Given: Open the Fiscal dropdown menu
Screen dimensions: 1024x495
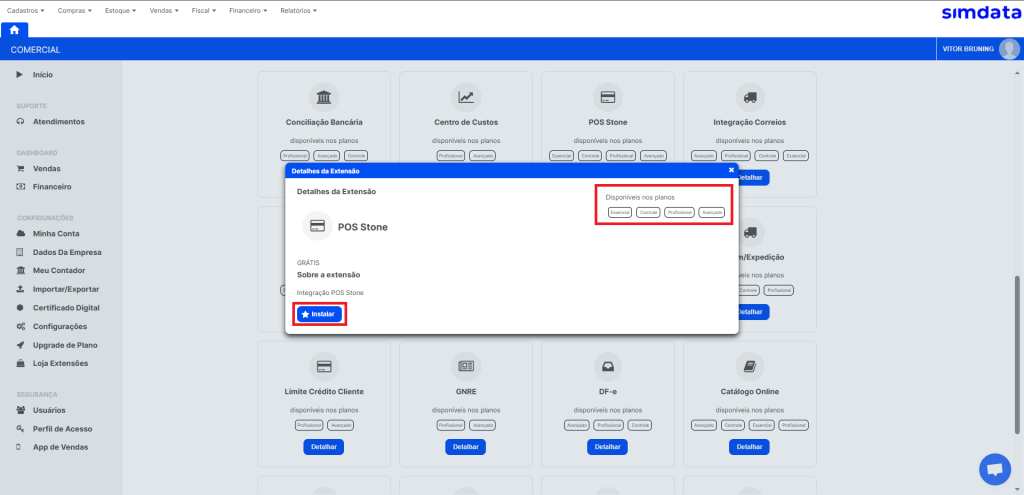Looking at the screenshot, I should pos(204,11).
